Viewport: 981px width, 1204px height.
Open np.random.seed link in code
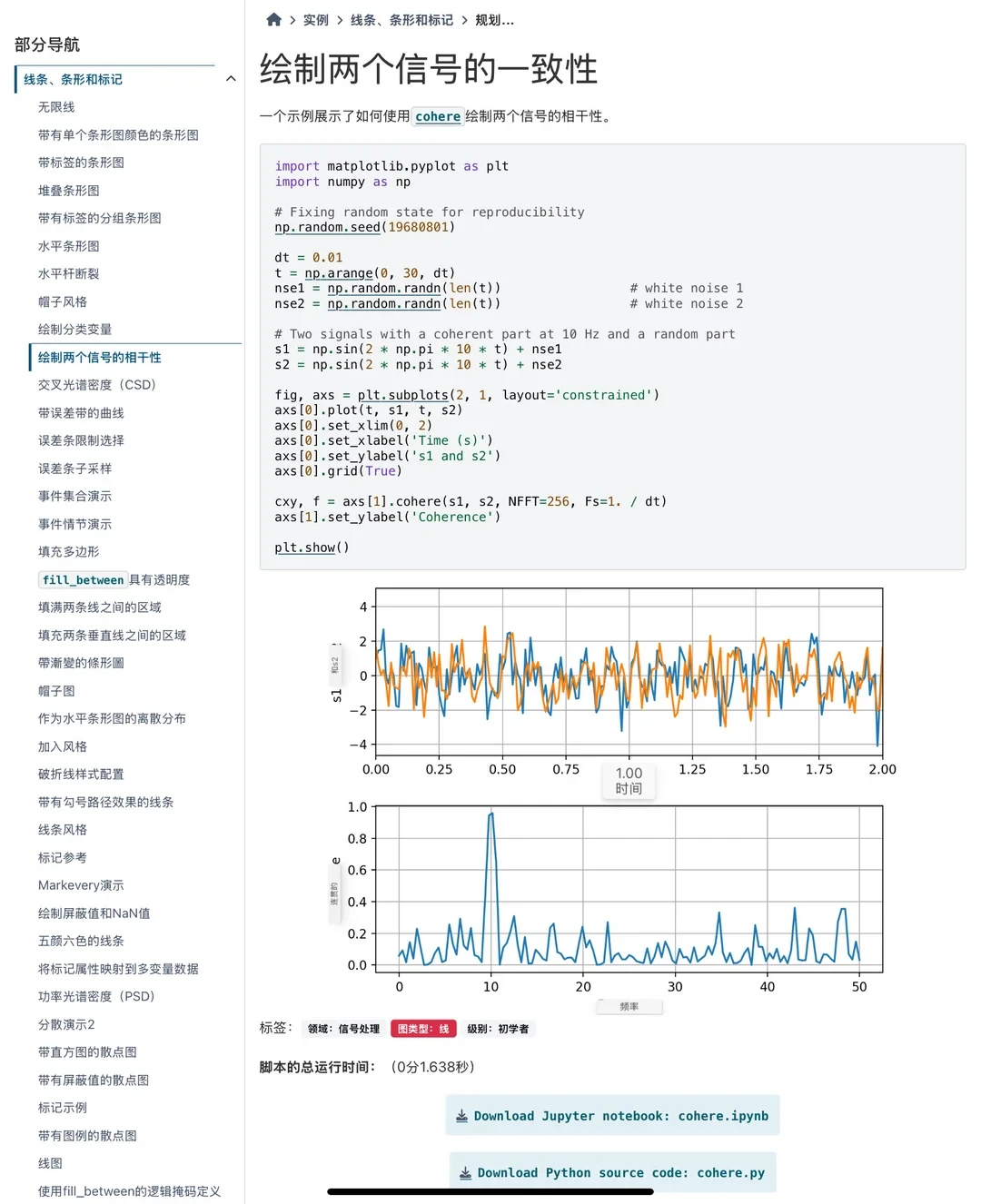click(327, 227)
